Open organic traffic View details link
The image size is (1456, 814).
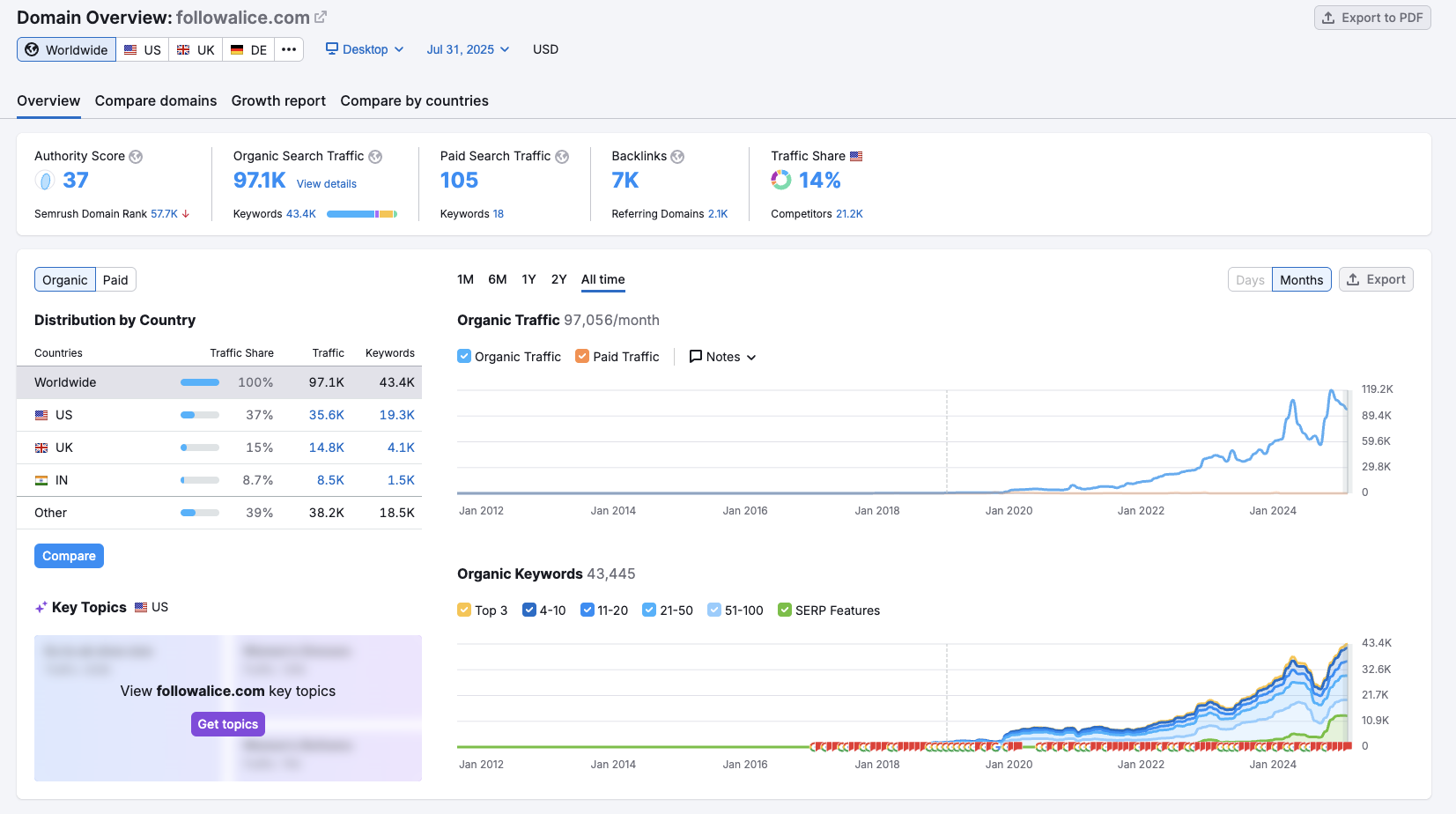[x=327, y=184]
